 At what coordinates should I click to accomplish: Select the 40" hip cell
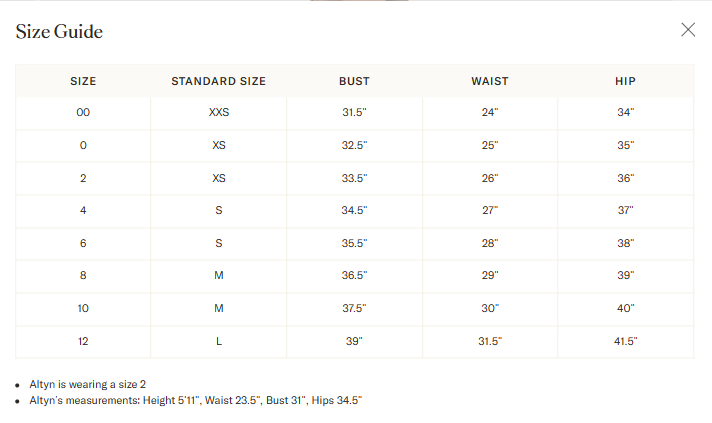click(x=626, y=309)
